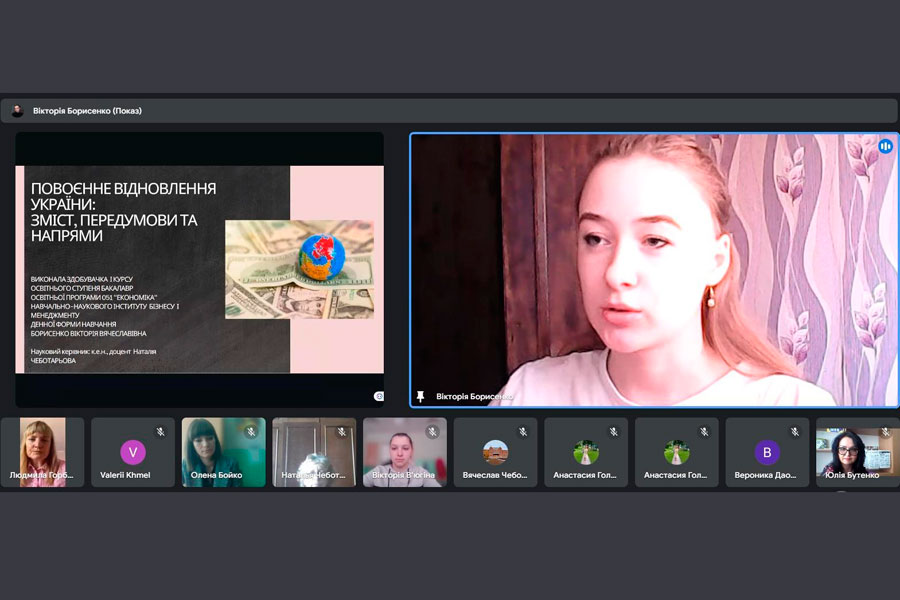Select Олена Бойко participant video tile
Viewport: 900px width, 600px height.
pos(224,452)
